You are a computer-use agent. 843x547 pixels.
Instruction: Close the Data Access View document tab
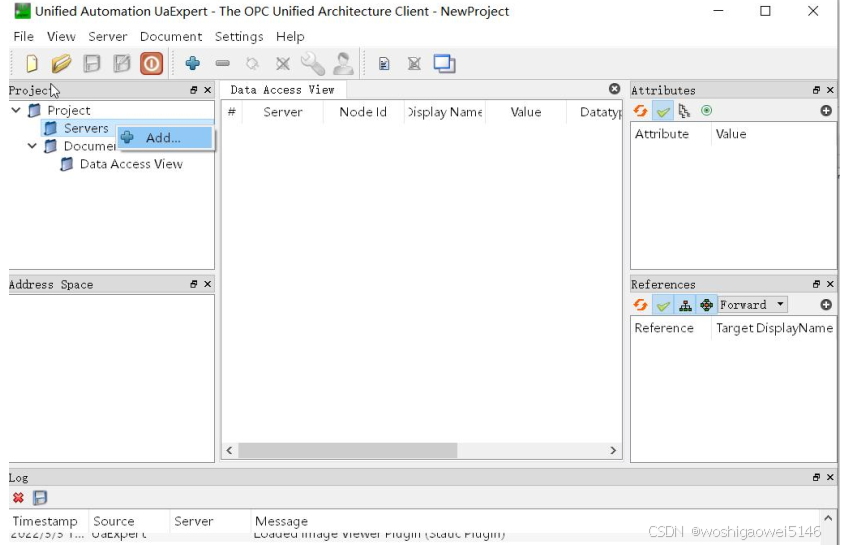[615, 89]
